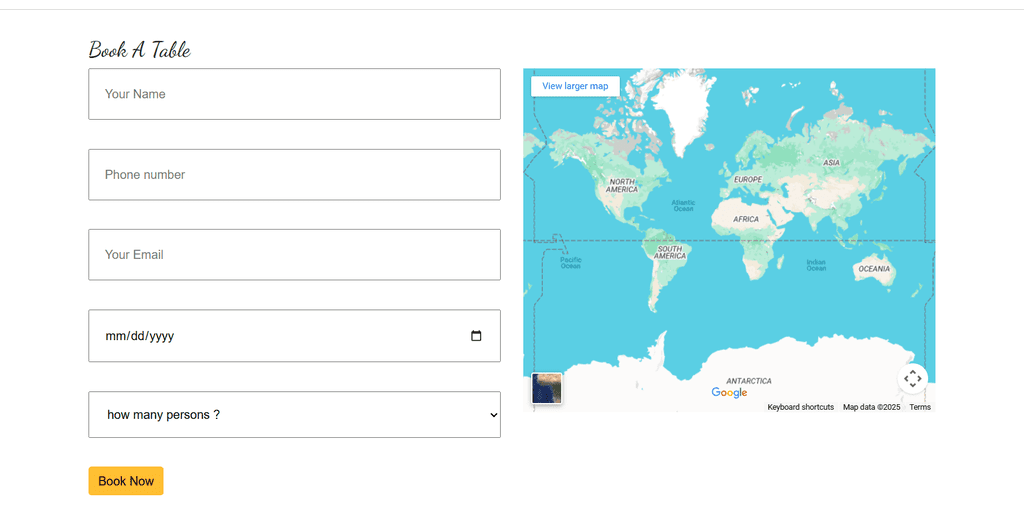This screenshot has width=1024, height=516.
Task: Click the South America map label
Action: point(670,252)
